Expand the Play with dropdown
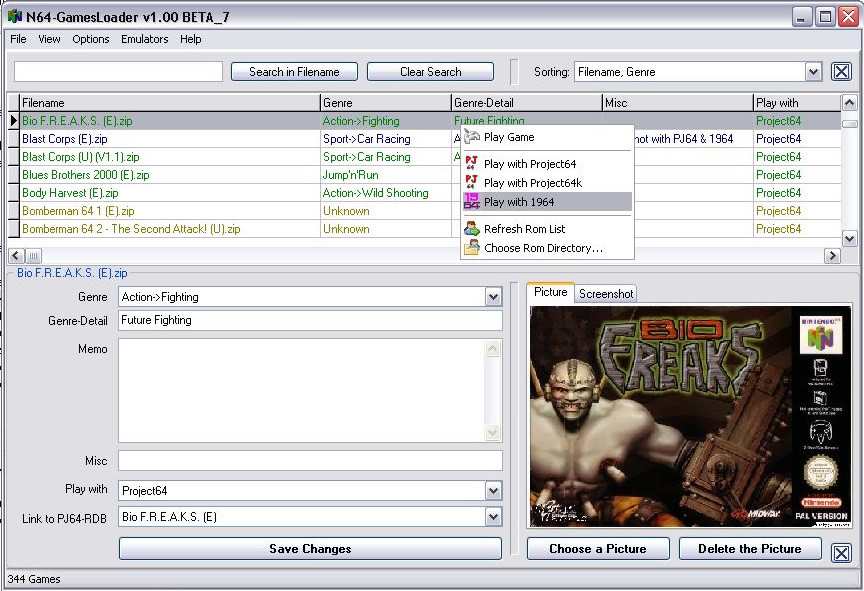Viewport: 864px width, 591px height. click(493, 491)
